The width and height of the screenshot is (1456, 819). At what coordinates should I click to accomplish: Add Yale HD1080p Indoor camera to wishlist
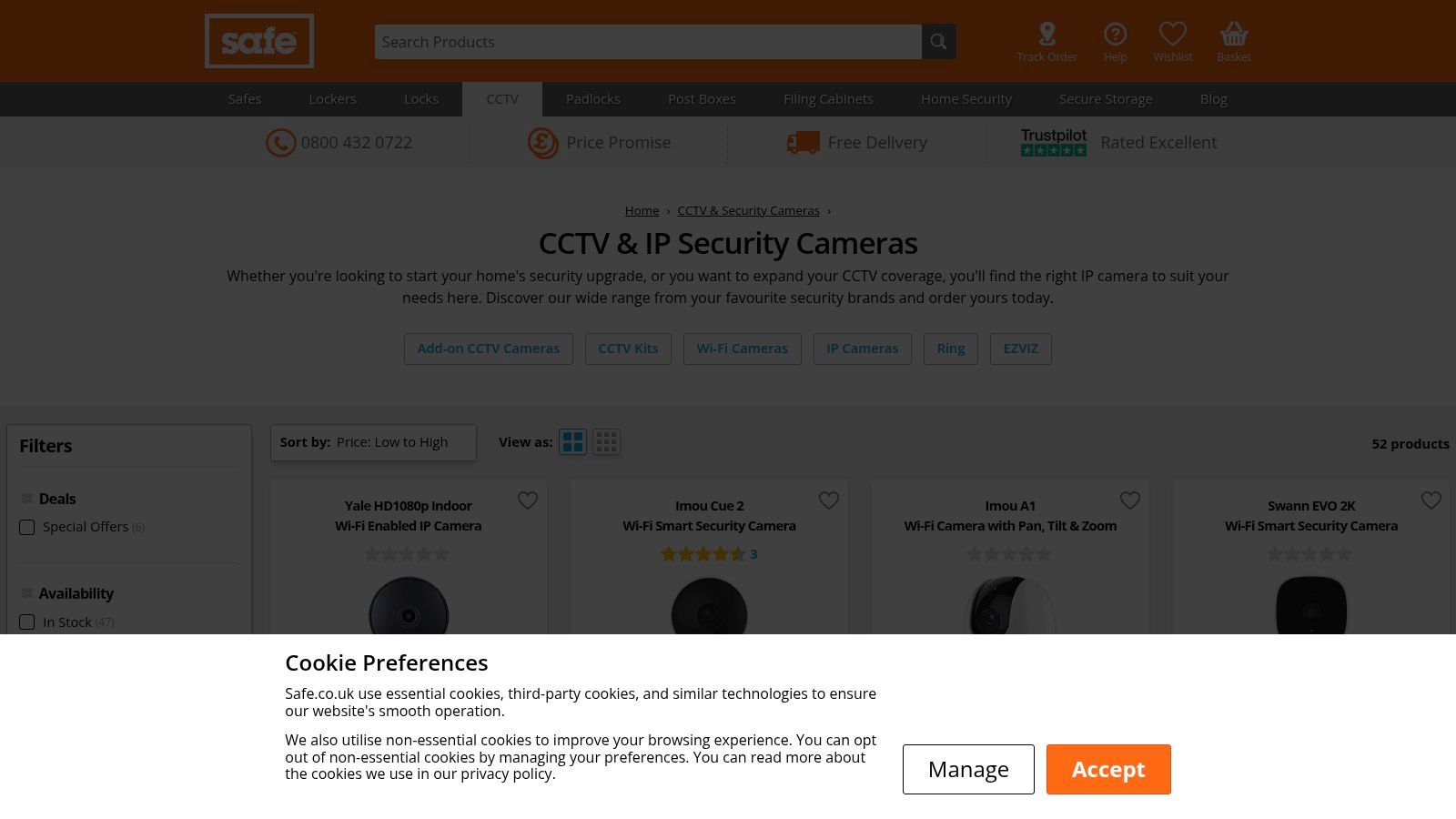(528, 500)
